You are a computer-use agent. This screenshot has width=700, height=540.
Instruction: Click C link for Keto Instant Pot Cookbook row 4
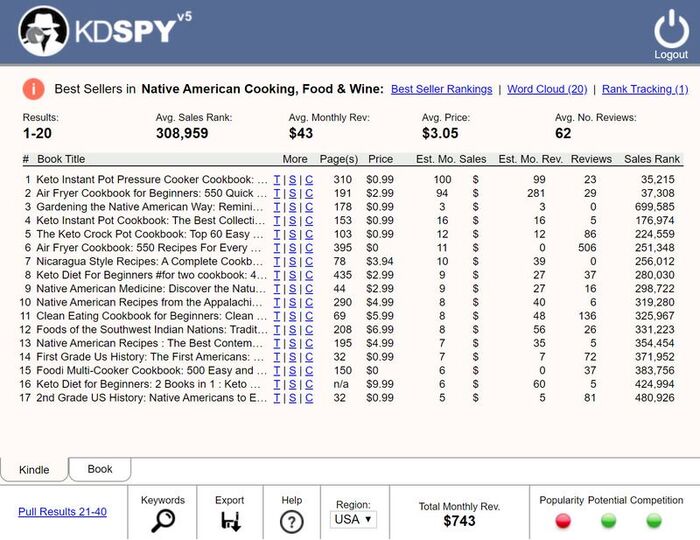[309, 220]
